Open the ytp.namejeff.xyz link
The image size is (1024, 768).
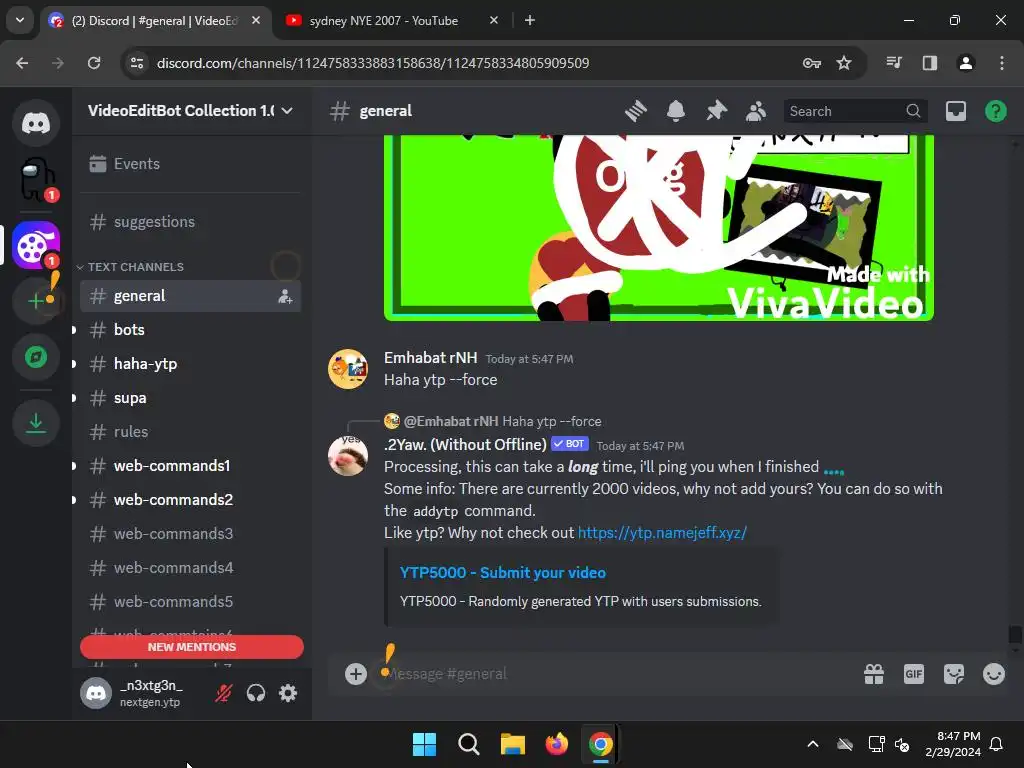point(662,533)
